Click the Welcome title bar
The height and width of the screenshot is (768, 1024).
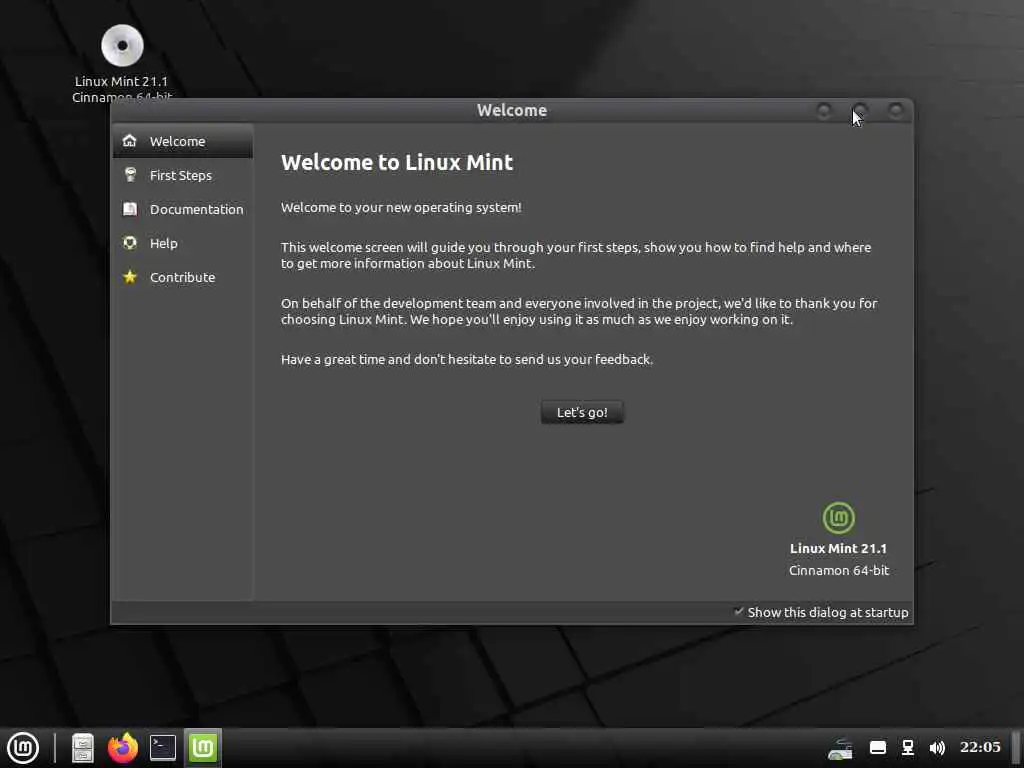512,110
